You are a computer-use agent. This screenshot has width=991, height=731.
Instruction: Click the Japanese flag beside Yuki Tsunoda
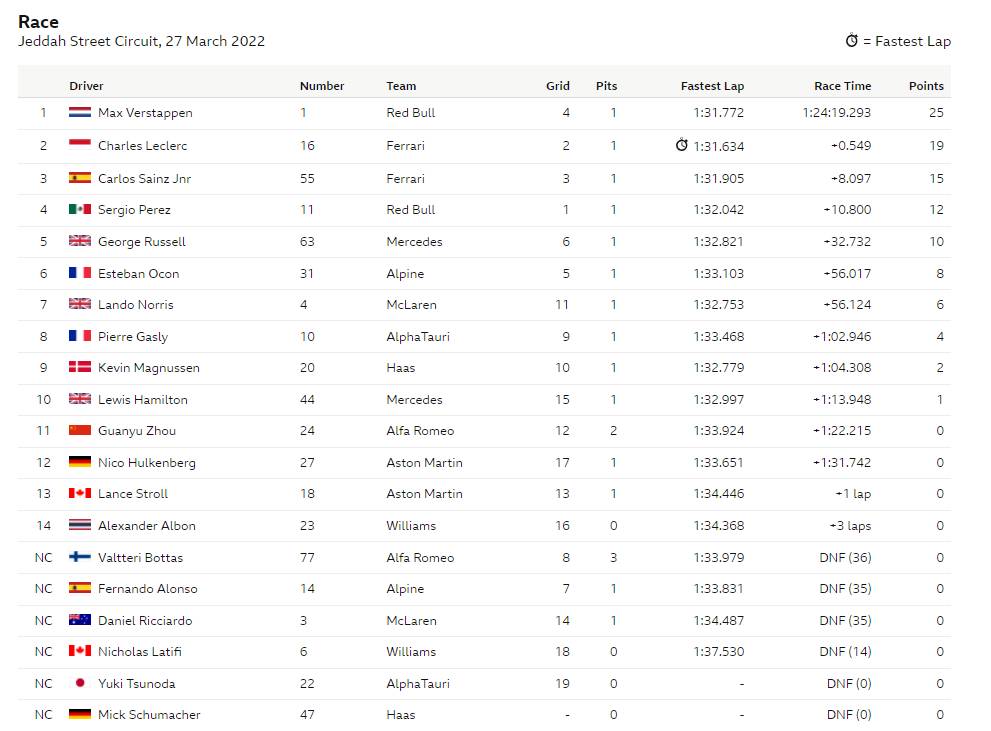pyautogui.click(x=80, y=683)
